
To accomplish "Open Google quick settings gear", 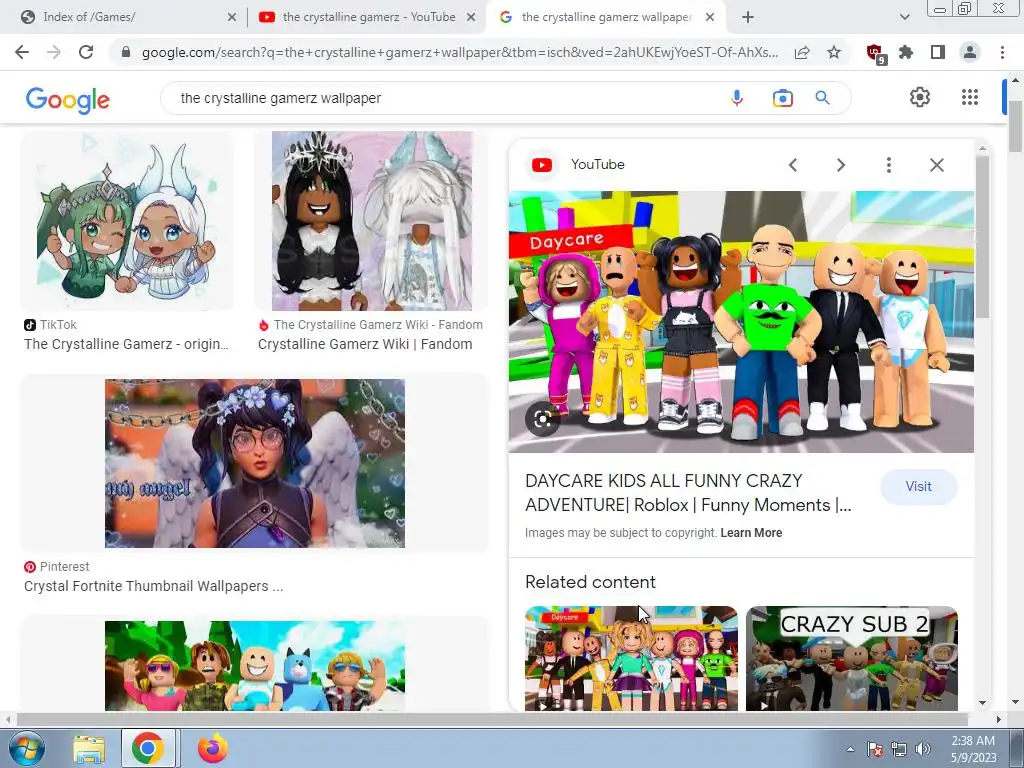I will point(920,97).
